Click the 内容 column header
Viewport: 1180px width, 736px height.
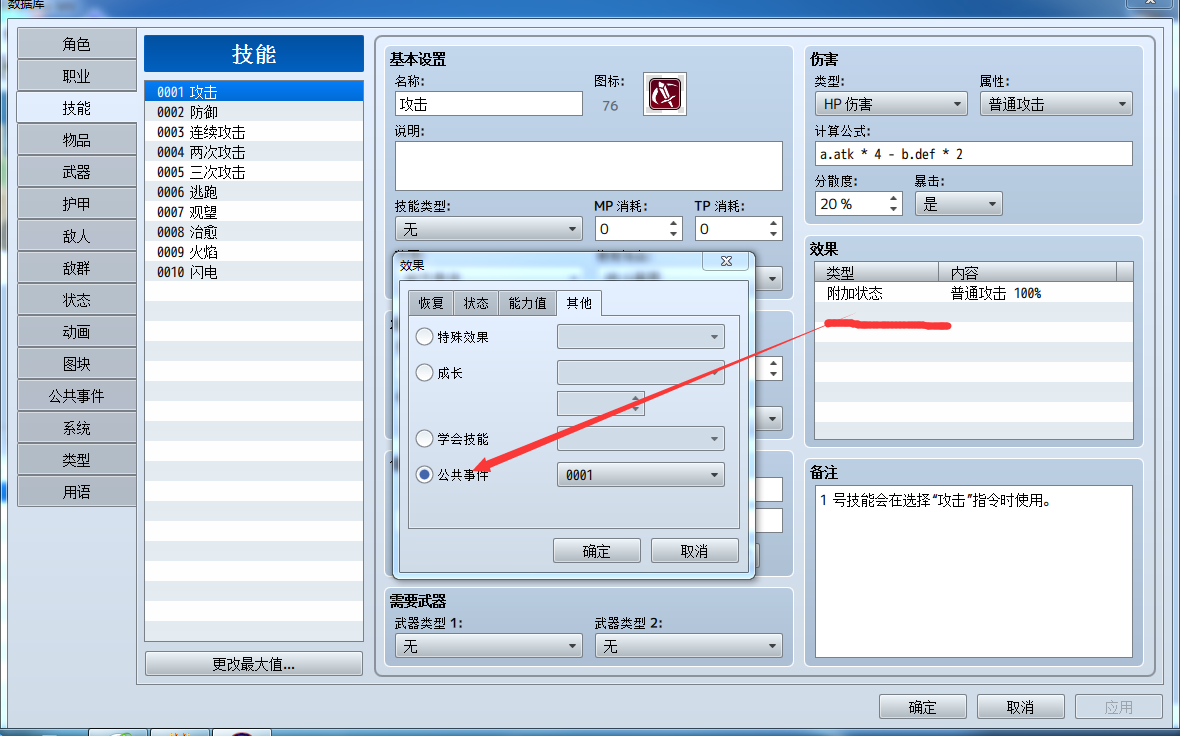1027,272
